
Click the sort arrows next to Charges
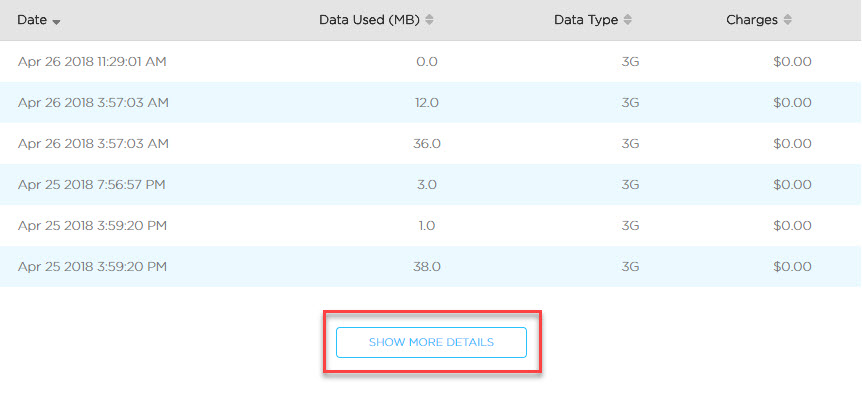coord(787,20)
